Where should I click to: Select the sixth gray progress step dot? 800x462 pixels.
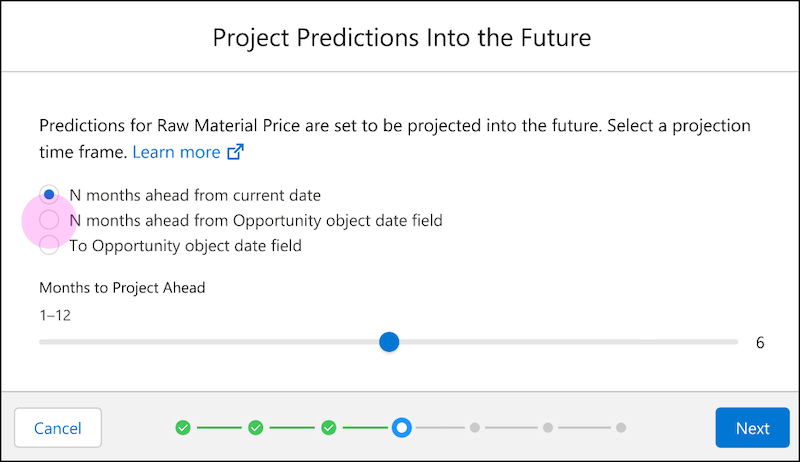click(x=548, y=428)
